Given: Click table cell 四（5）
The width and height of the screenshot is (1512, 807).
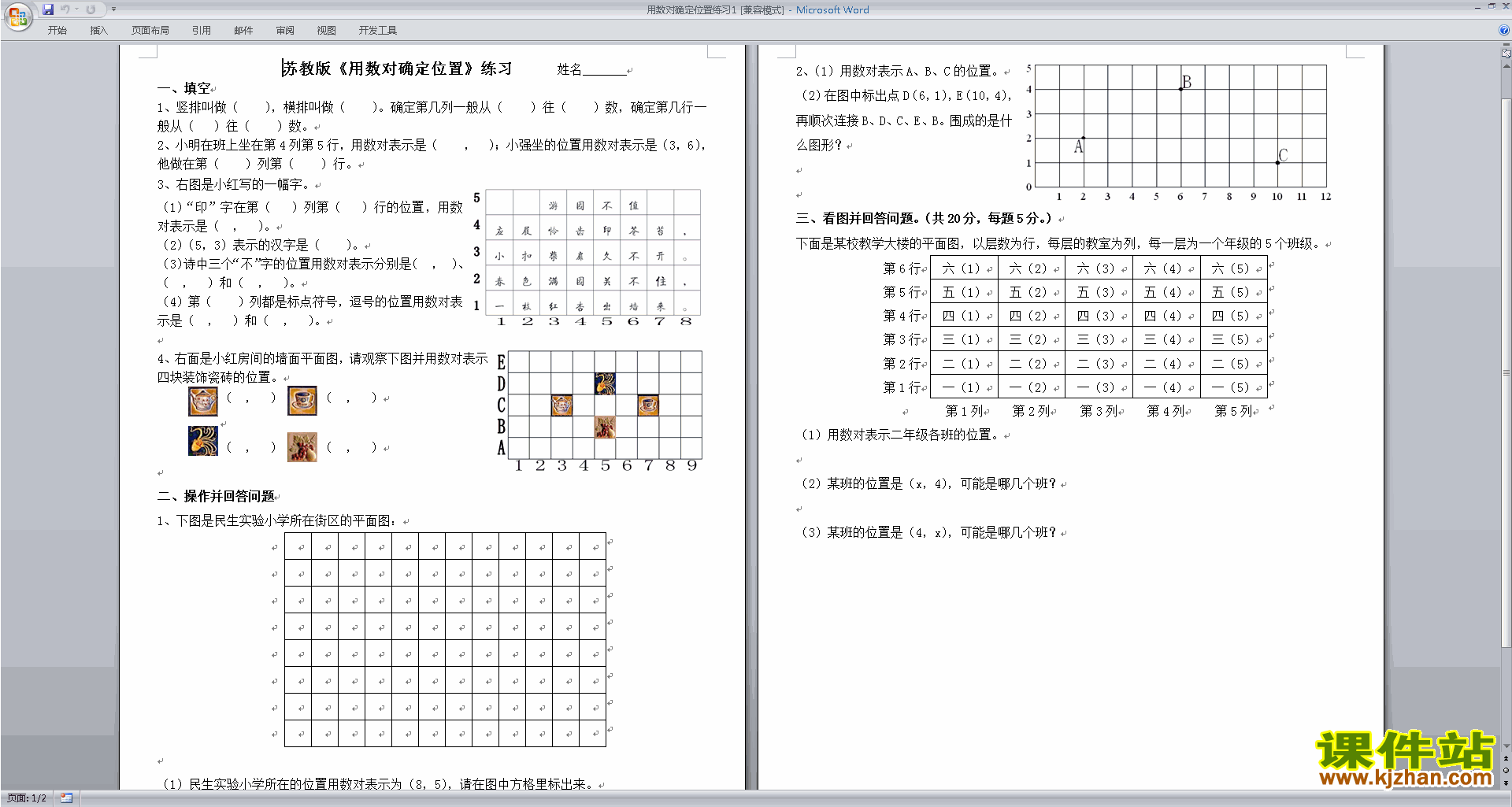Looking at the screenshot, I should [1233, 316].
